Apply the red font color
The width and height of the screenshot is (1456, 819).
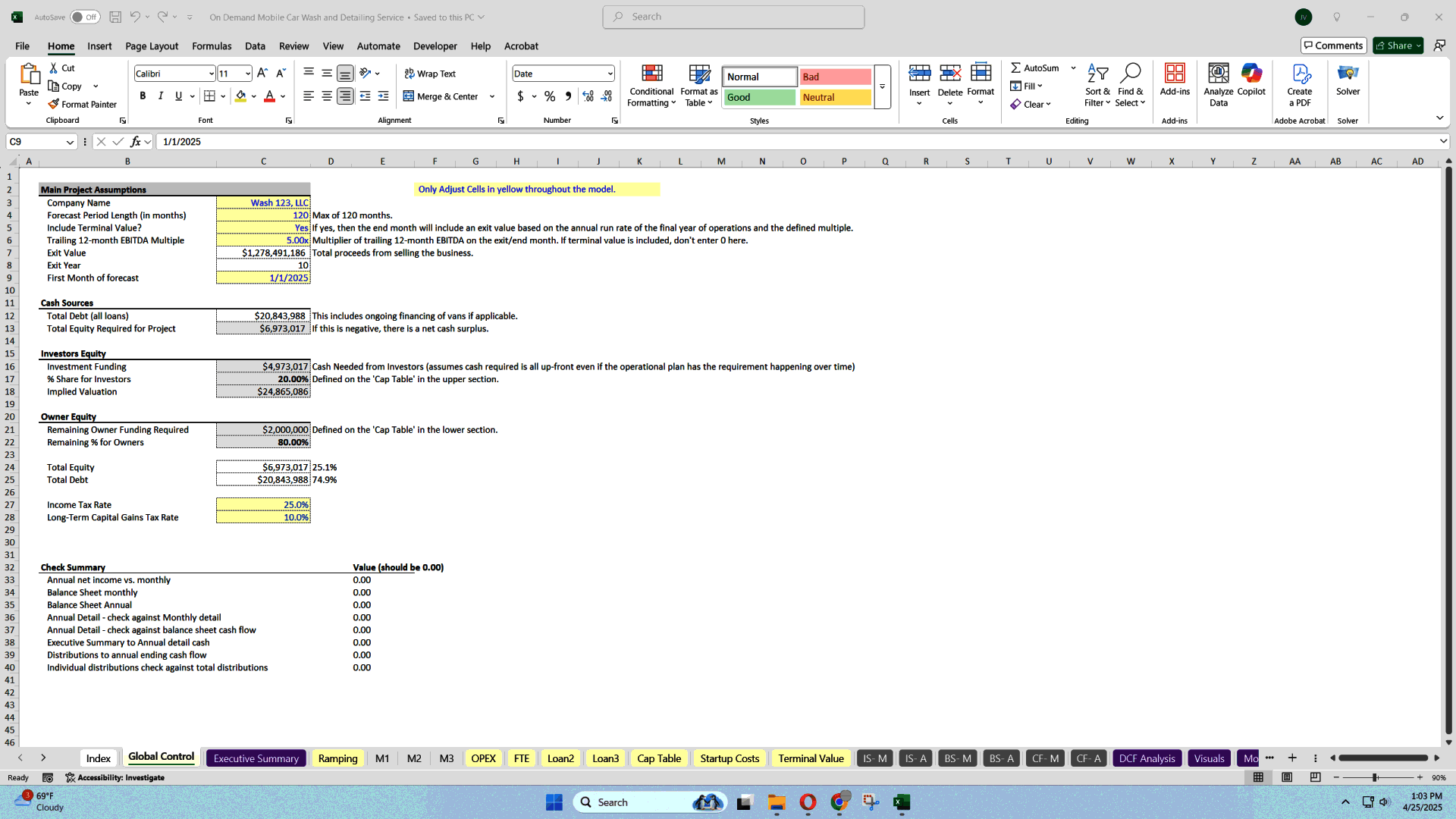pos(269,96)
